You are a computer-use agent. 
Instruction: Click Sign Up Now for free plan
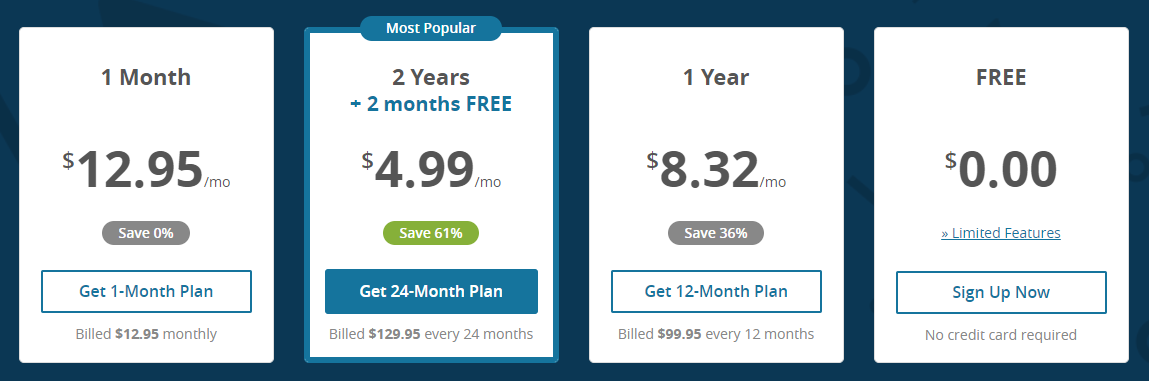point(1001,292)
